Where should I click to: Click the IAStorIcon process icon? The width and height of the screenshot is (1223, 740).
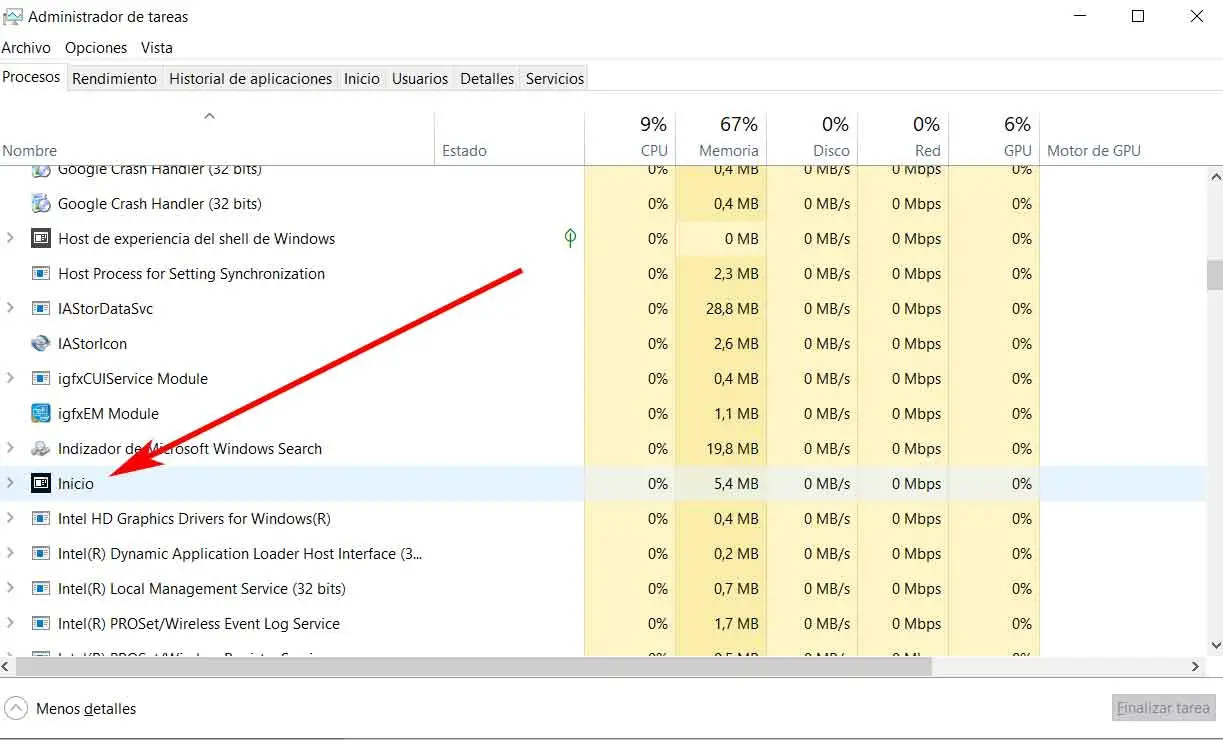tap(41, 344)
